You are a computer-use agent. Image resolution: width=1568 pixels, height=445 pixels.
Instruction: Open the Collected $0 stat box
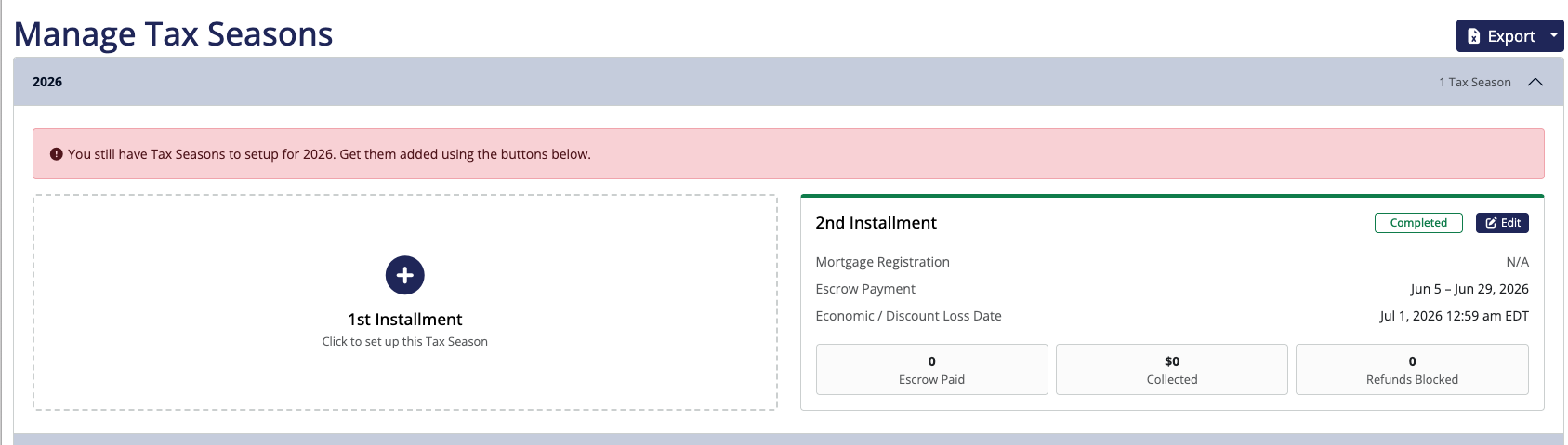pyautogui.click(x=1172, y=370)
